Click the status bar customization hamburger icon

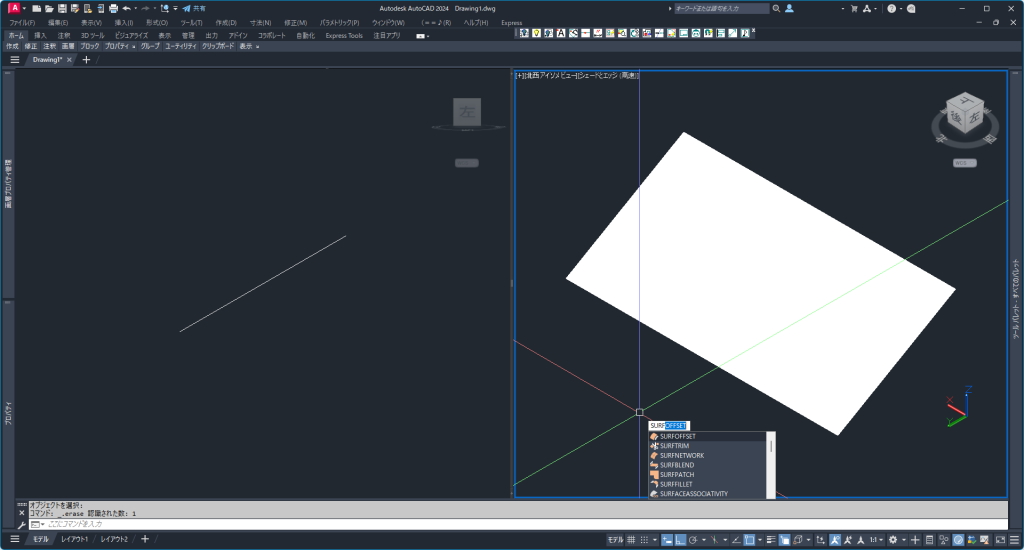[x=1011, y=540]
